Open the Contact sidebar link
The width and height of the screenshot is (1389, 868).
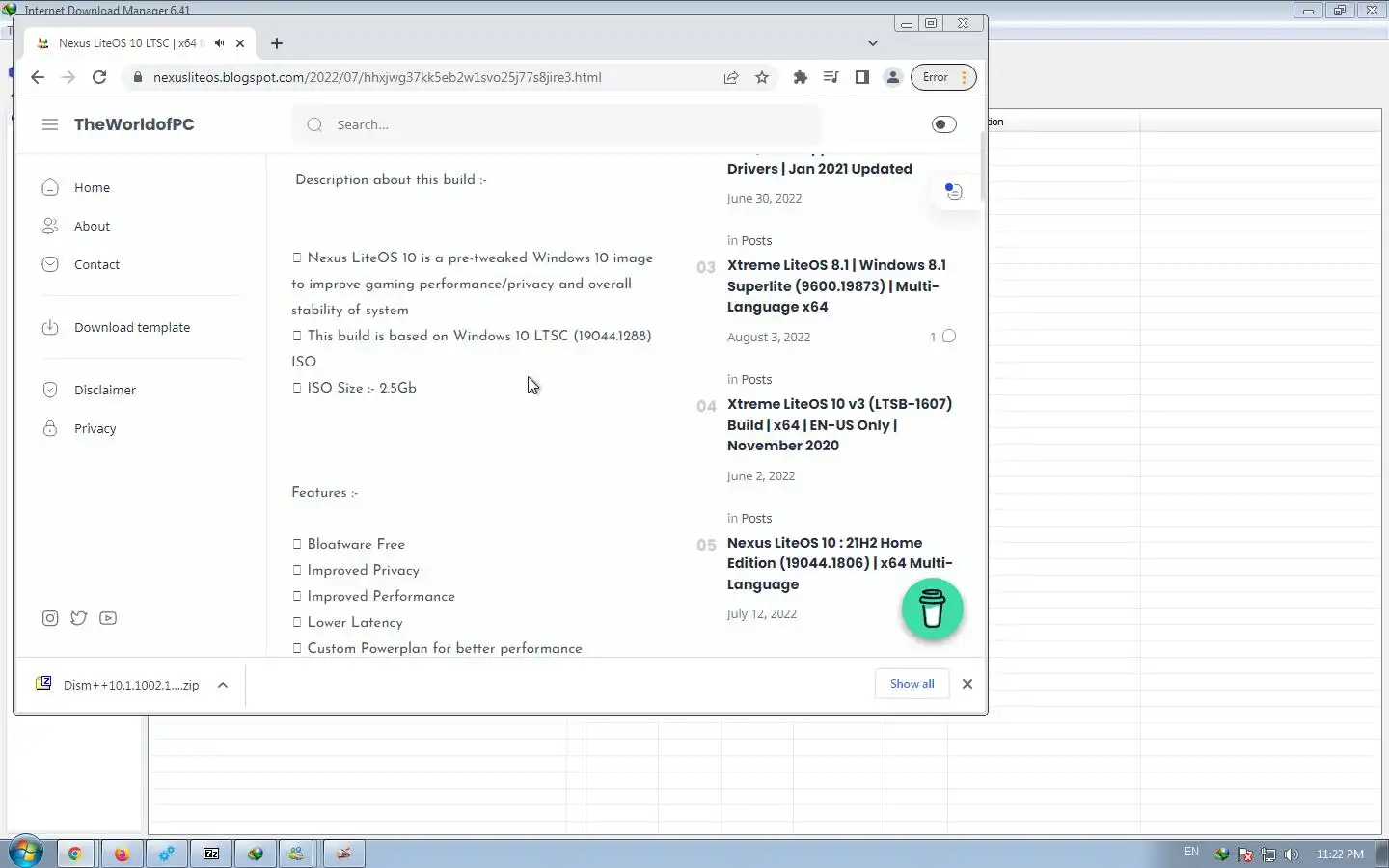(96, 264)
